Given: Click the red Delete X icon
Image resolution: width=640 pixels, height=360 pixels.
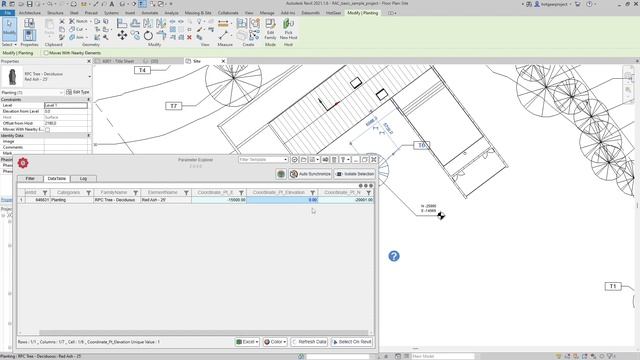Looking at the screenshot, I should click(189, 37).
